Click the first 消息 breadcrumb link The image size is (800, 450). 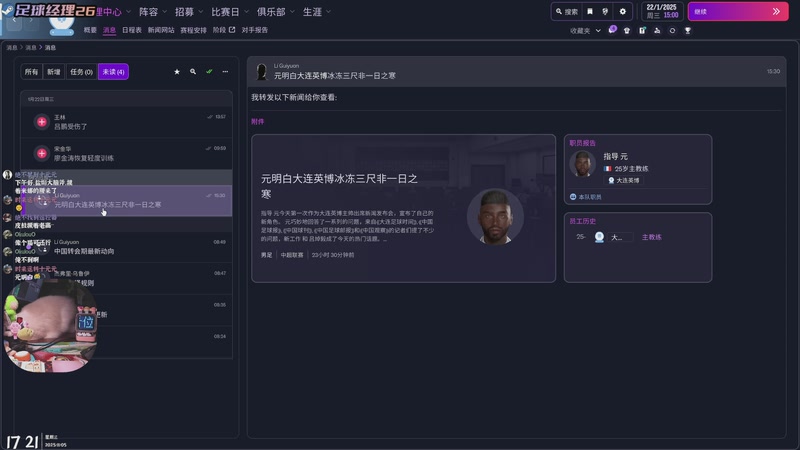(x=12, y=47)
